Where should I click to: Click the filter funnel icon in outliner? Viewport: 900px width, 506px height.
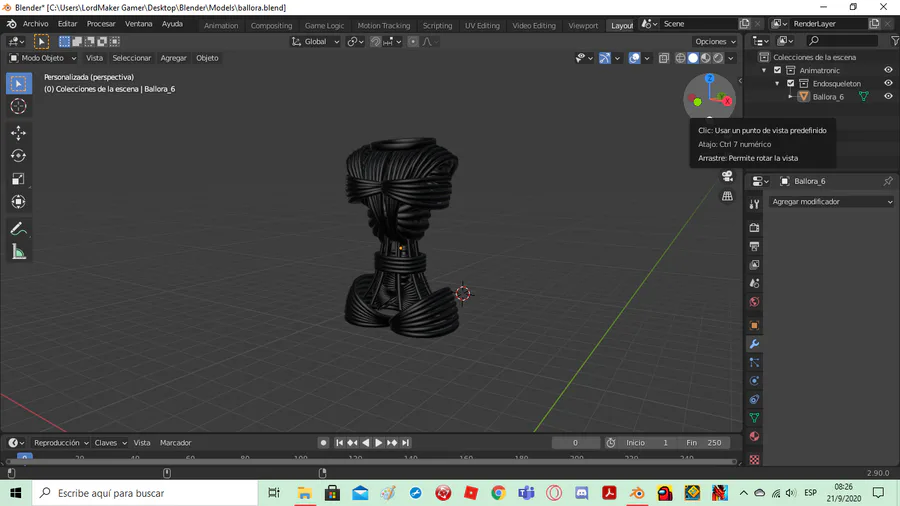point(894,41)
